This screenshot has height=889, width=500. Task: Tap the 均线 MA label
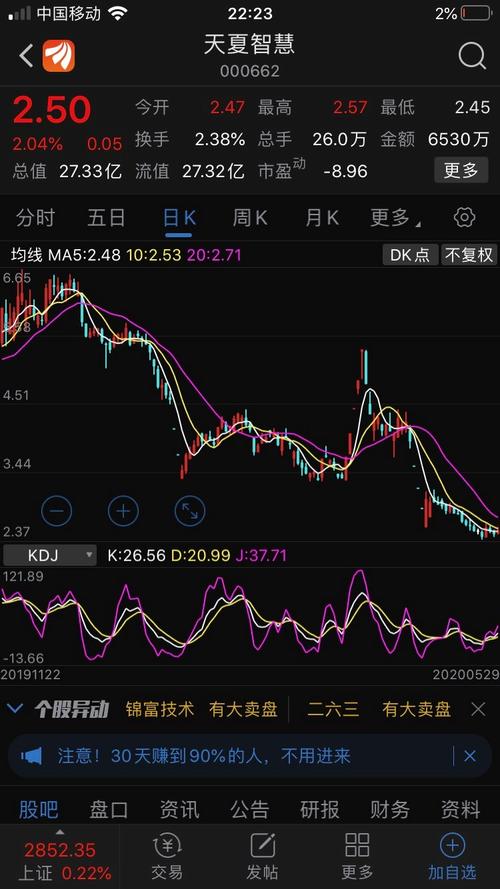click(27, 255)
